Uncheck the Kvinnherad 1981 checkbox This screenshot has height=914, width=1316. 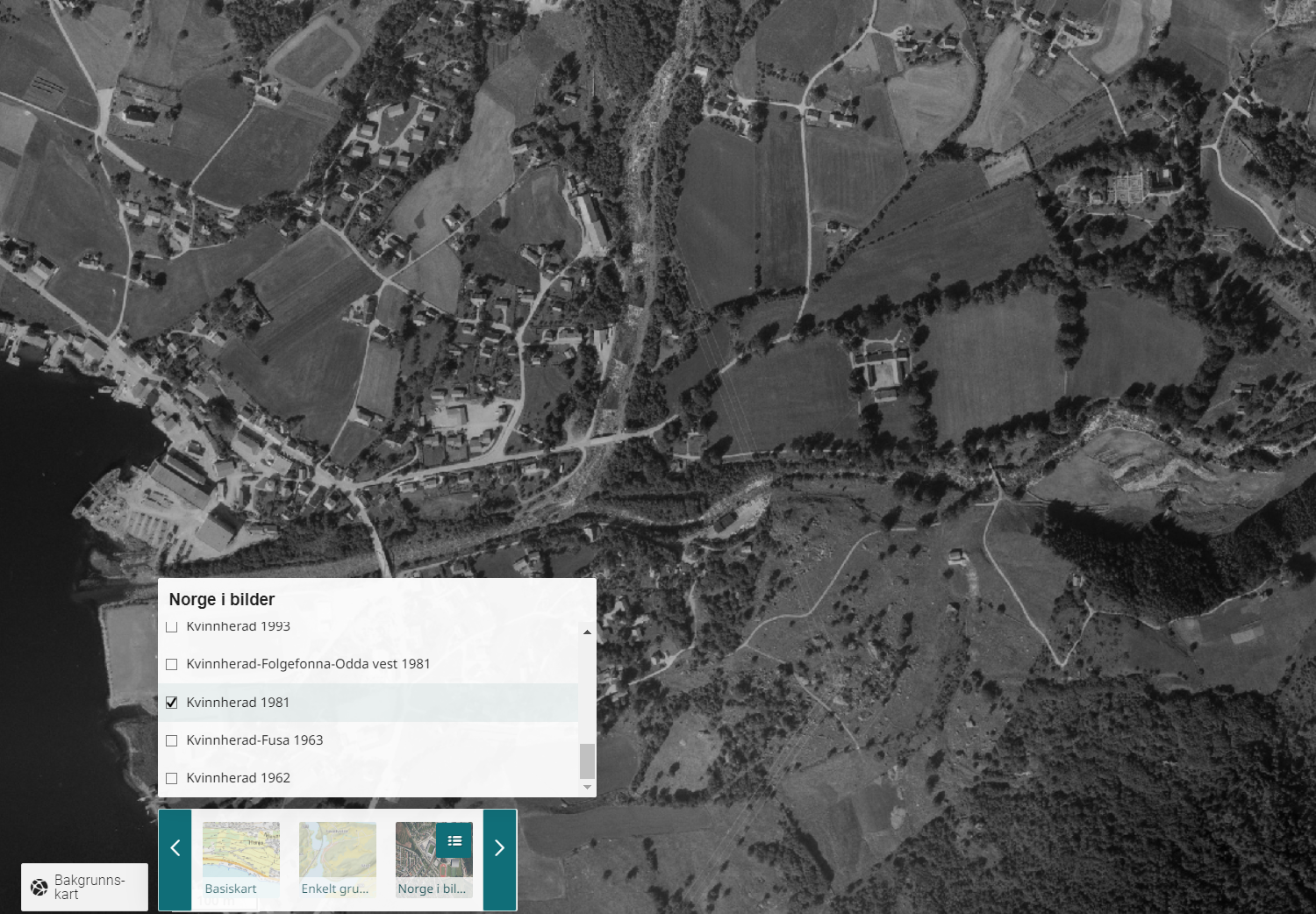[x=172, y=703]
